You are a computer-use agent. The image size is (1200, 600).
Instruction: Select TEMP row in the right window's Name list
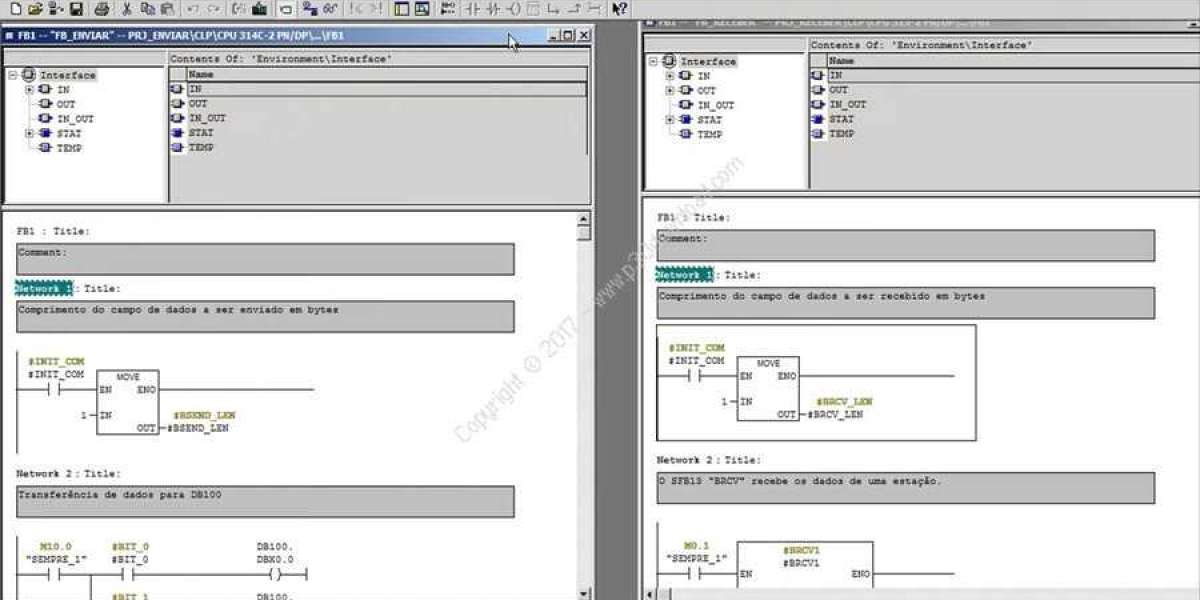coord(841,133)
